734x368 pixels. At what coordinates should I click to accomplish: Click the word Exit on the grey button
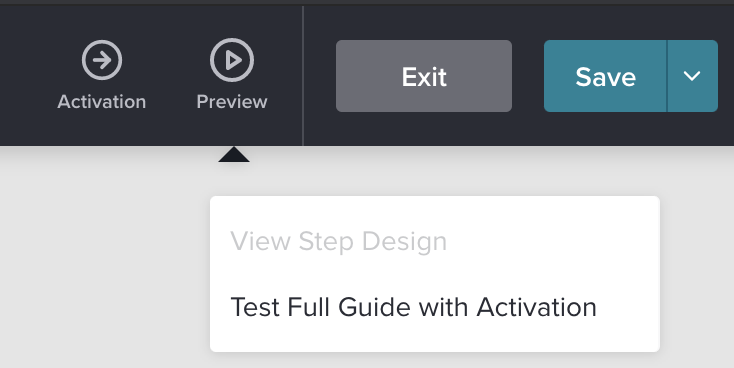click(424, 76)
